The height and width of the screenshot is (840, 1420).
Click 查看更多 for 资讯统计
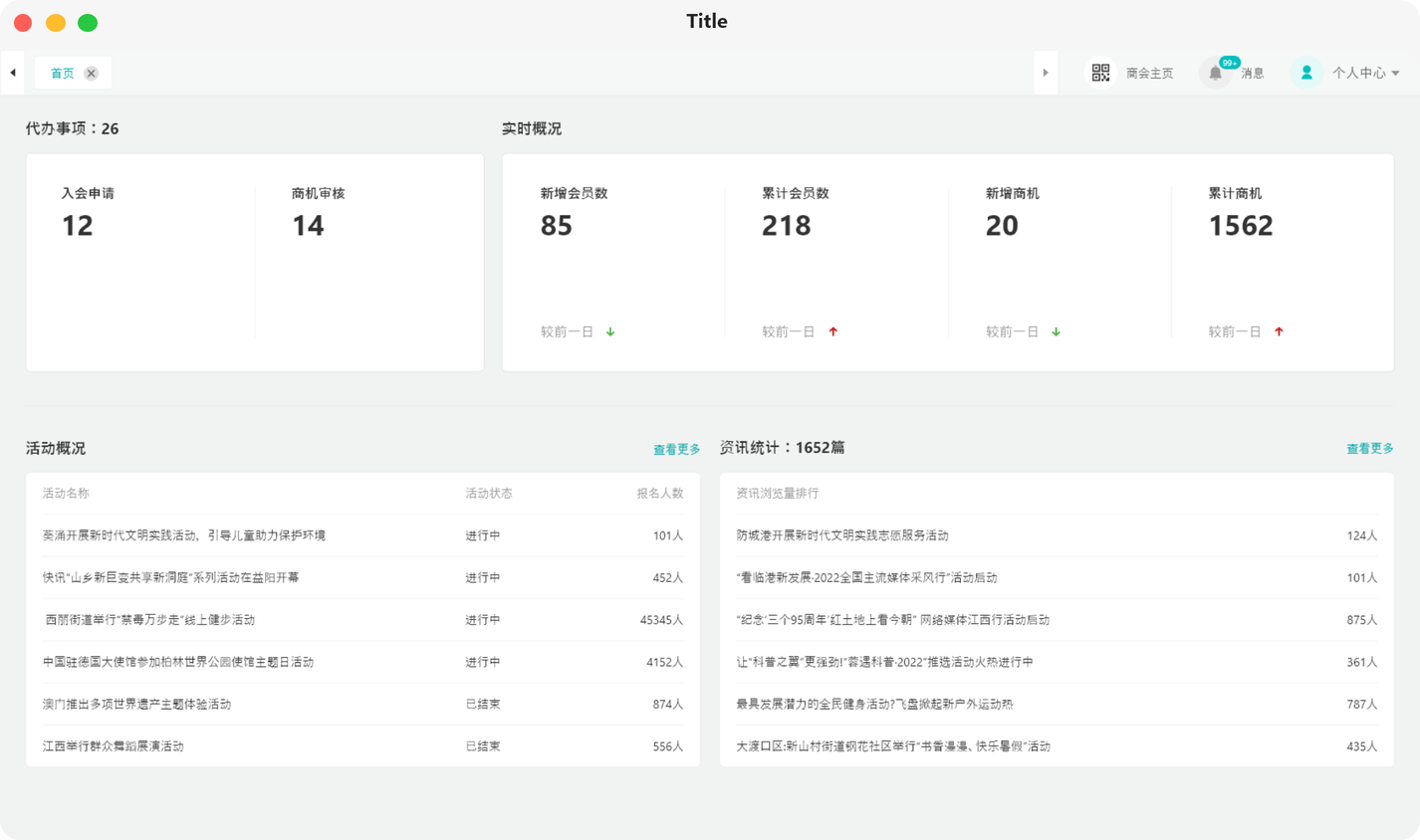(x=1369, y=449)
